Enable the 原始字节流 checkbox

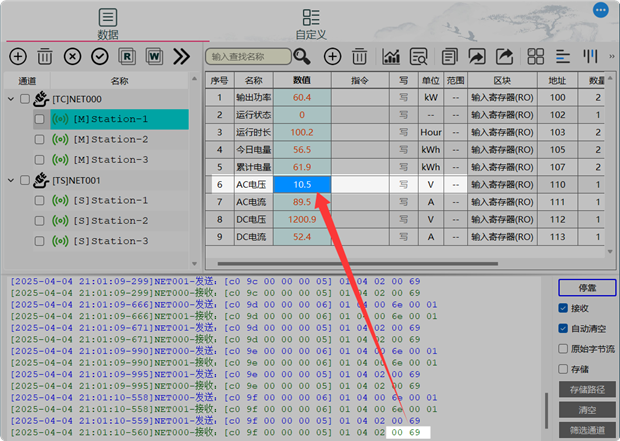tap(563, 349)
